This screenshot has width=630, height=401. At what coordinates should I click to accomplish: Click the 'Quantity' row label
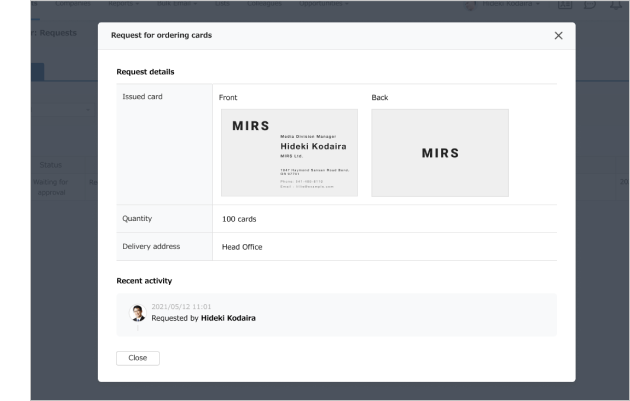point(137,219)
